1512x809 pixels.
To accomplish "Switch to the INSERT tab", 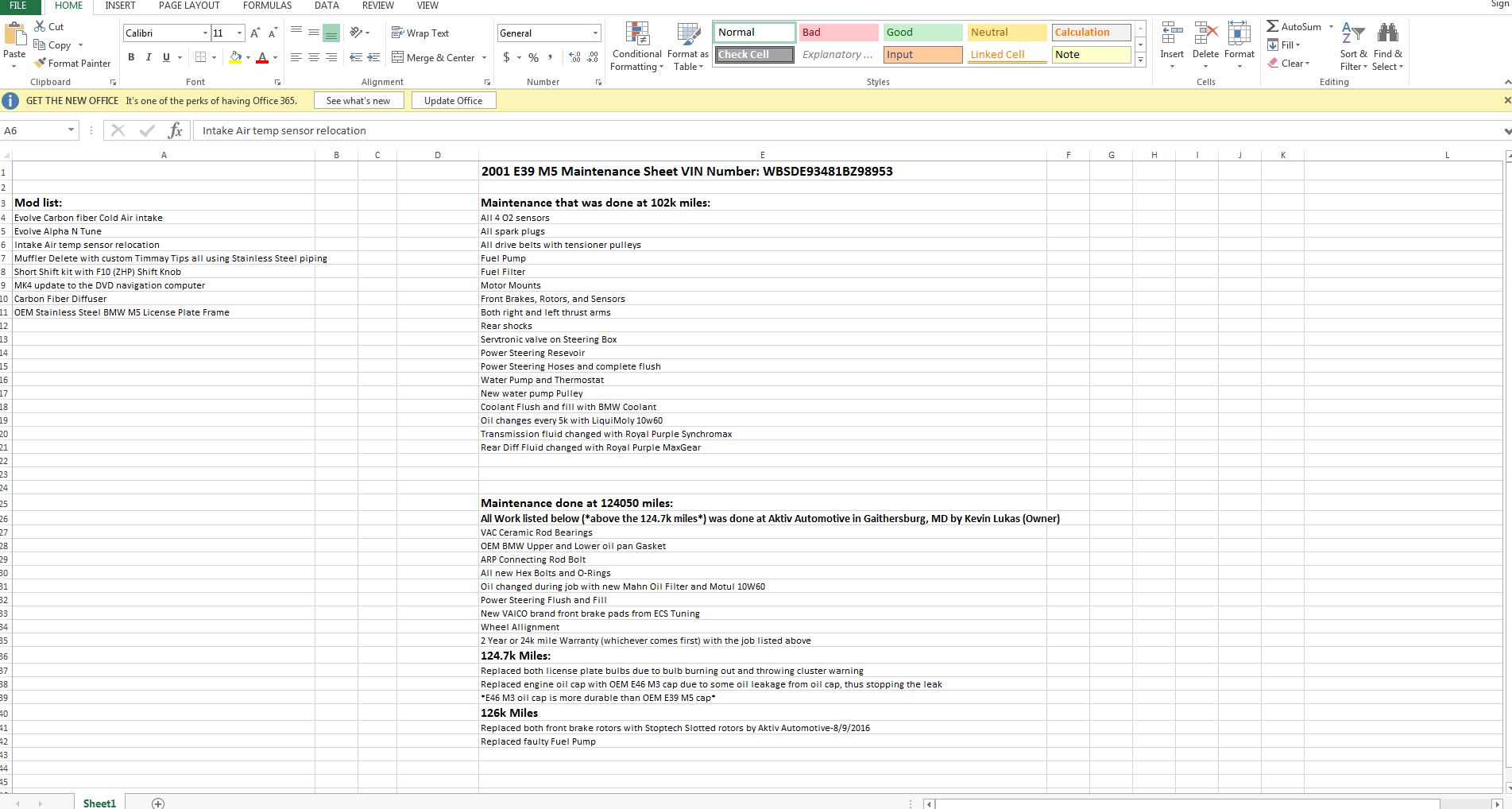I will click(120, 6).
